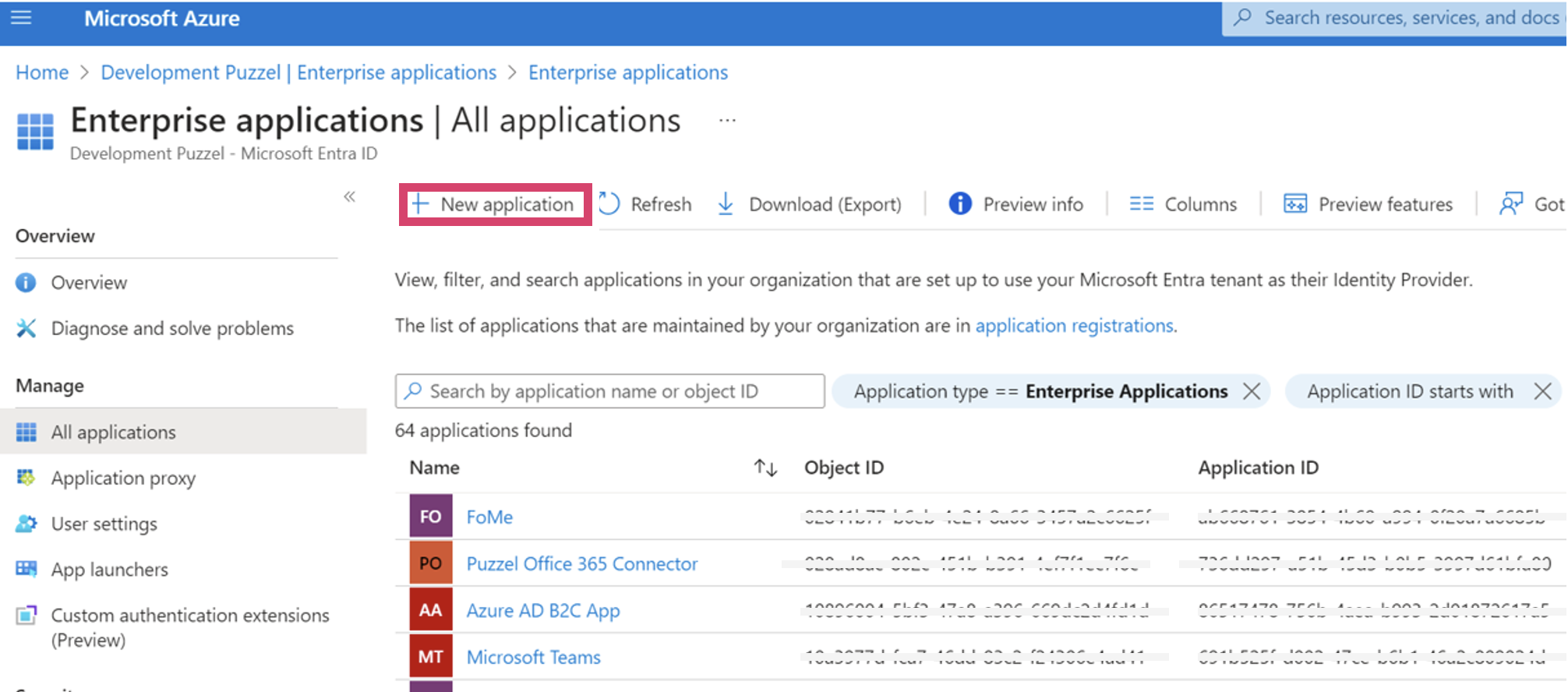Collapse the left navigation pane

point(350,196)
